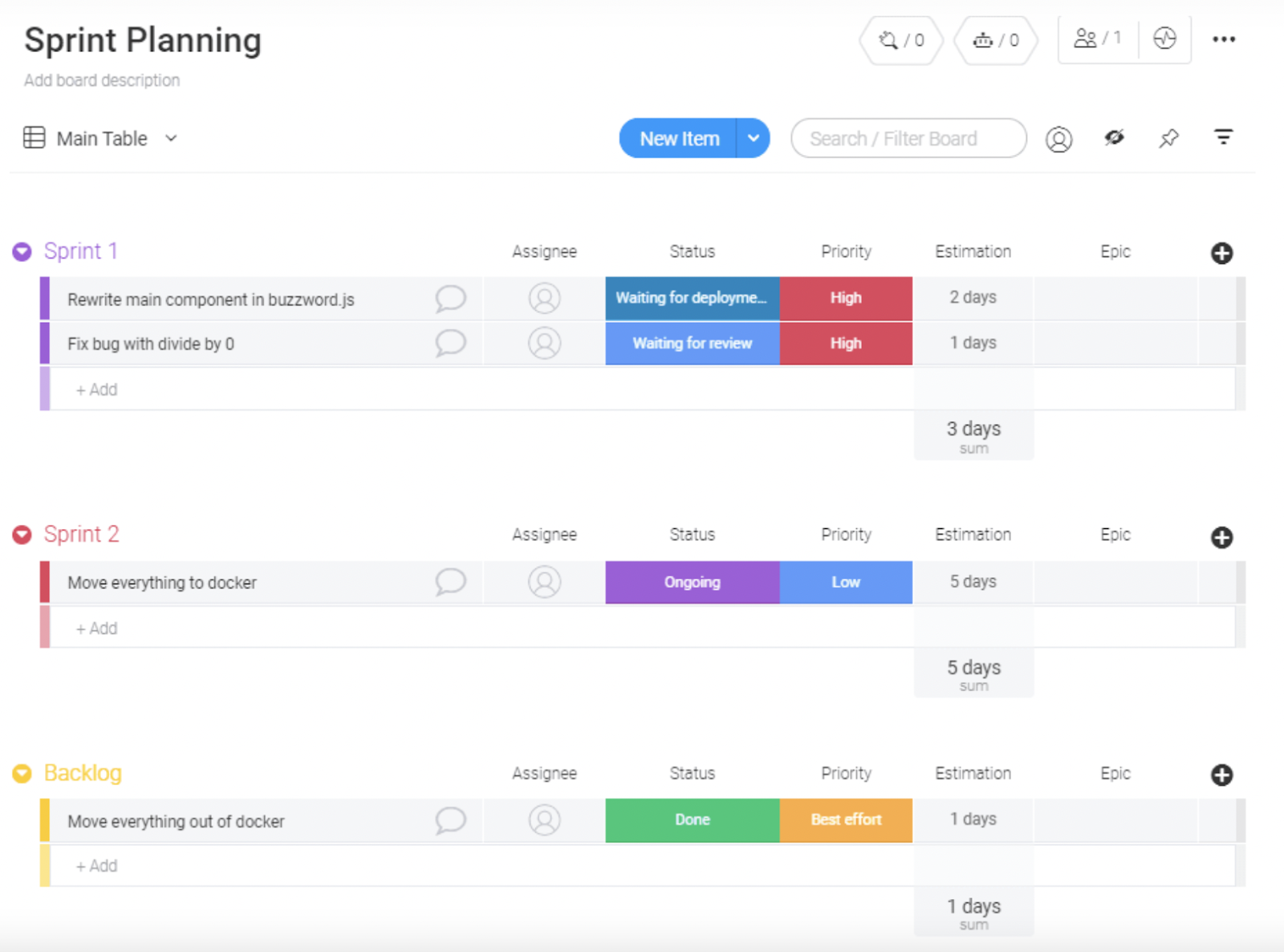Click the pin board icon
The width and height of the screenshot is (1284, 952).
tap(1168, 138)
